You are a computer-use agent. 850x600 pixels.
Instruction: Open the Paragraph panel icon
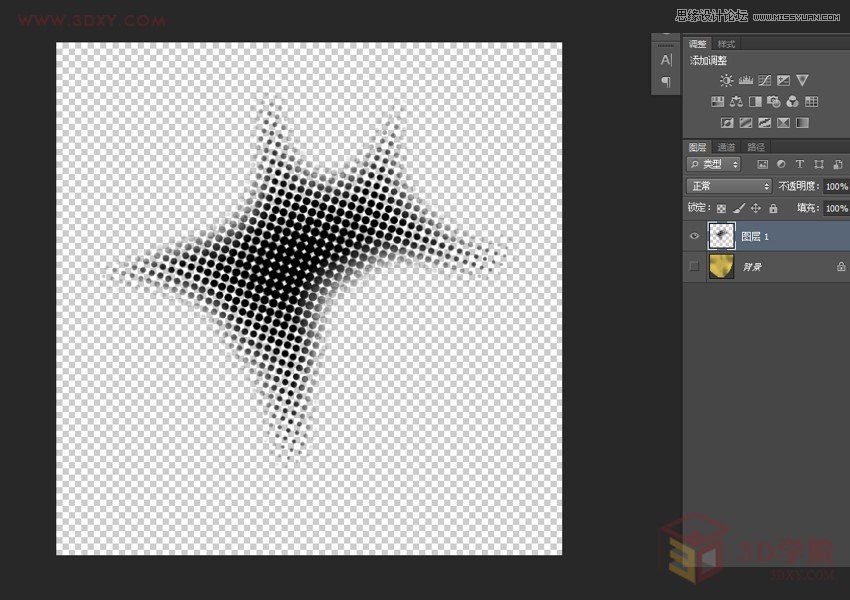[x=666, y=81]
